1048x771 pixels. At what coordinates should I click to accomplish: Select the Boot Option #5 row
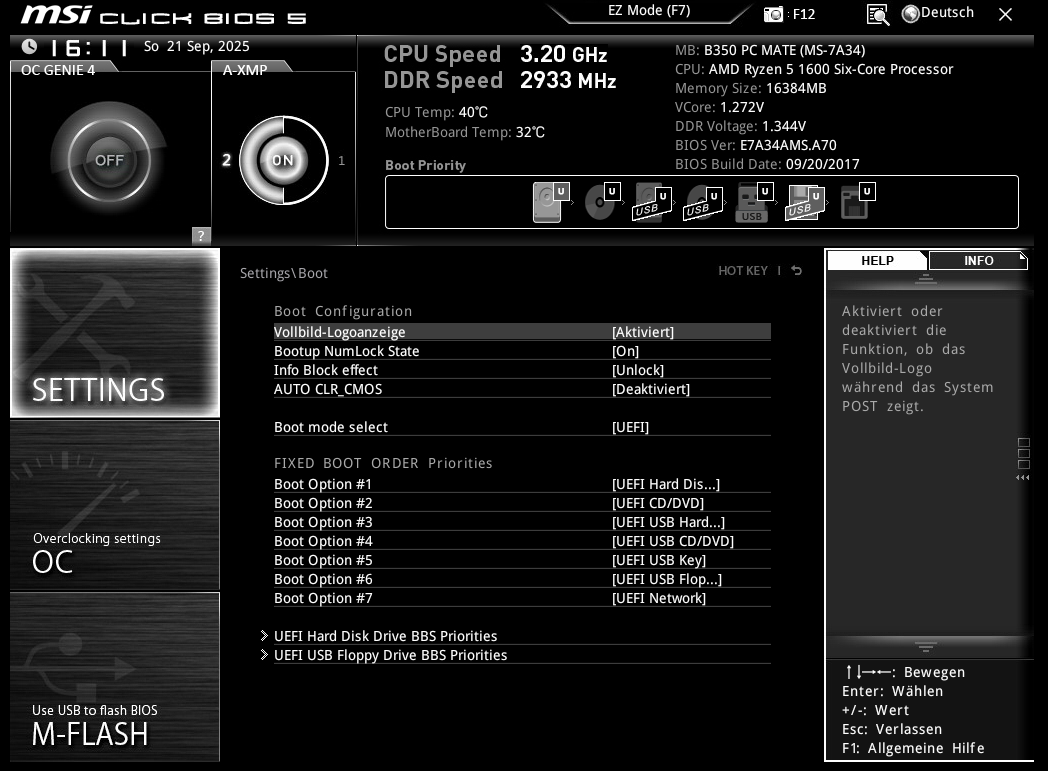[x=522, y=561]
